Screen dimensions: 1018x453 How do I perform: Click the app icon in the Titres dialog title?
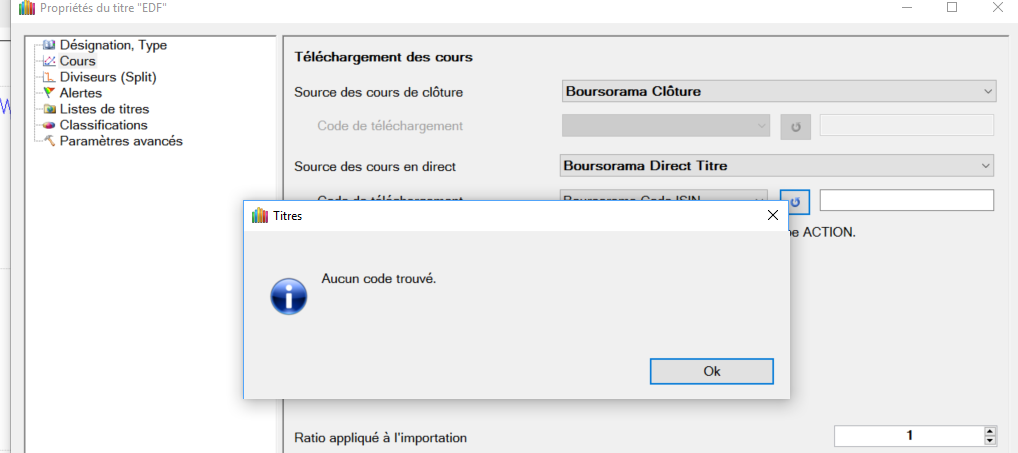click(x=259, y=215)
